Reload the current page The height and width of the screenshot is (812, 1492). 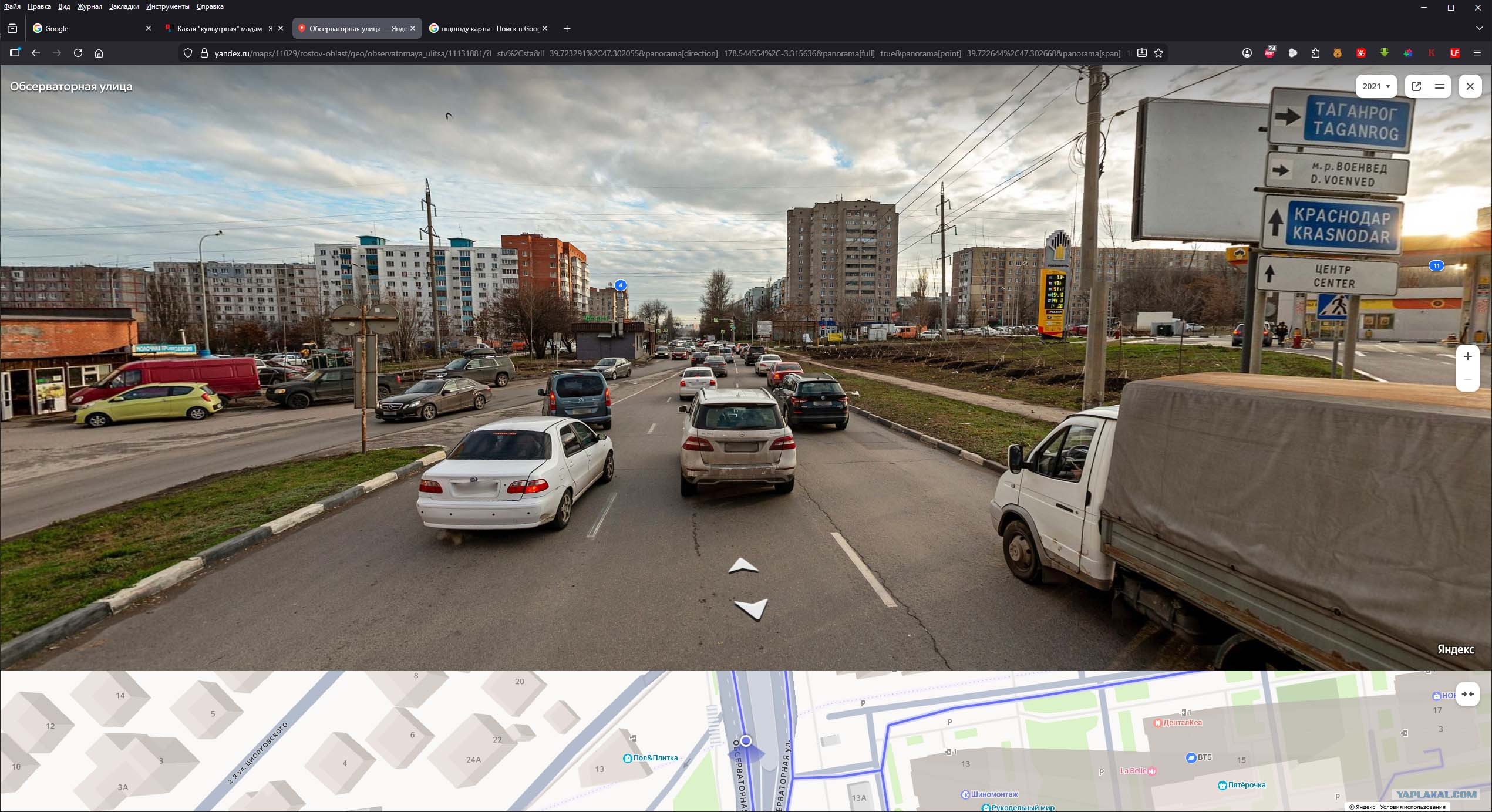78,53
